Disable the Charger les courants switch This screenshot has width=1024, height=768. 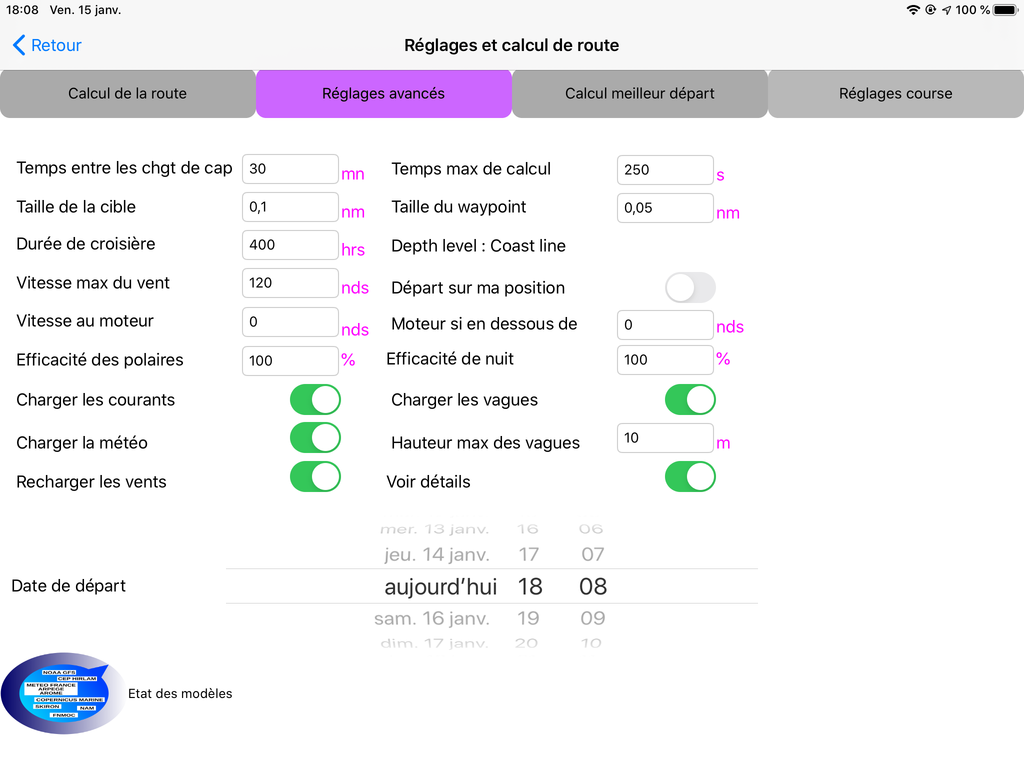315,400
